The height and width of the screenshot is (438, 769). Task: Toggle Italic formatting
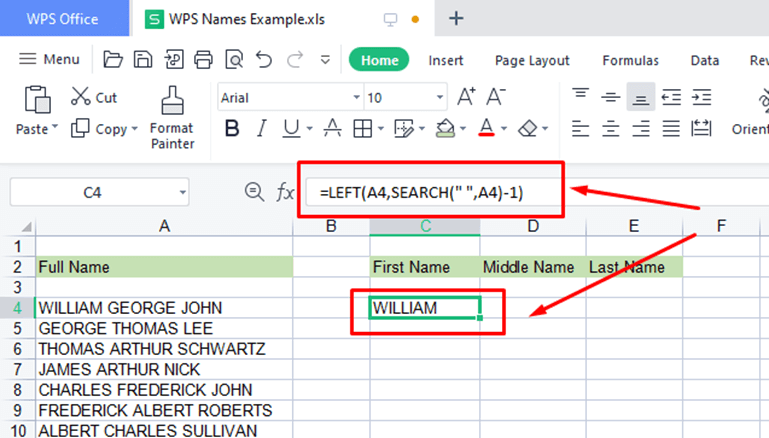[262, 129]
